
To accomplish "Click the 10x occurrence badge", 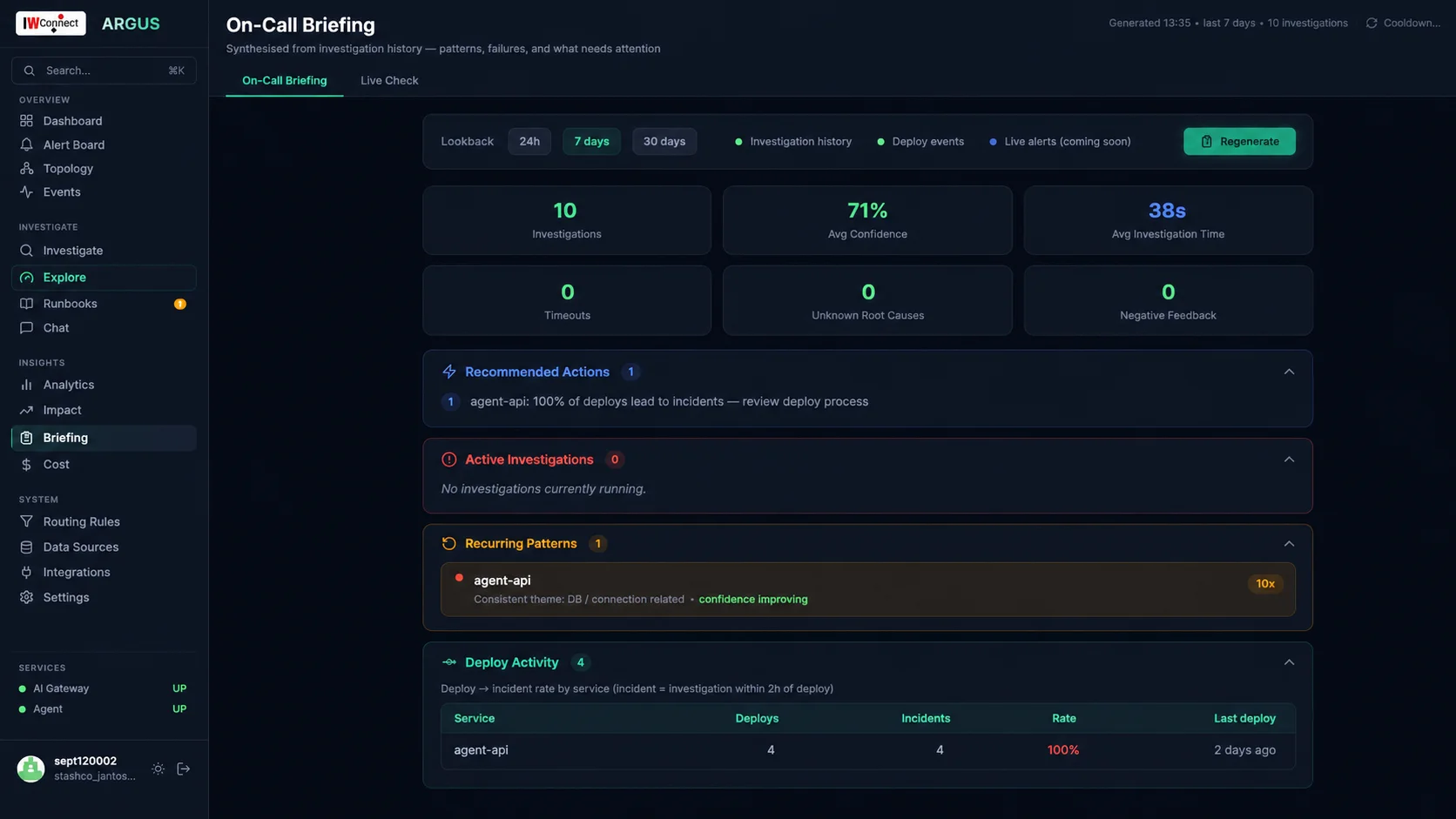I will click(1265, 584).
